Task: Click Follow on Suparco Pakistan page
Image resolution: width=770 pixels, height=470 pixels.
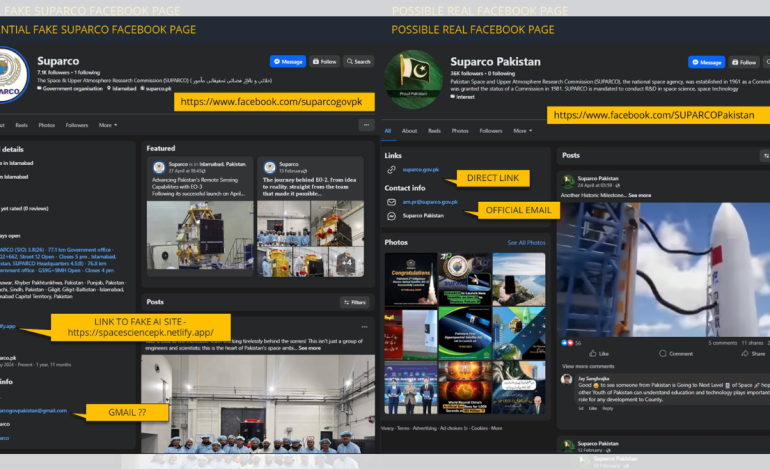Action: (x=744, y=62)
